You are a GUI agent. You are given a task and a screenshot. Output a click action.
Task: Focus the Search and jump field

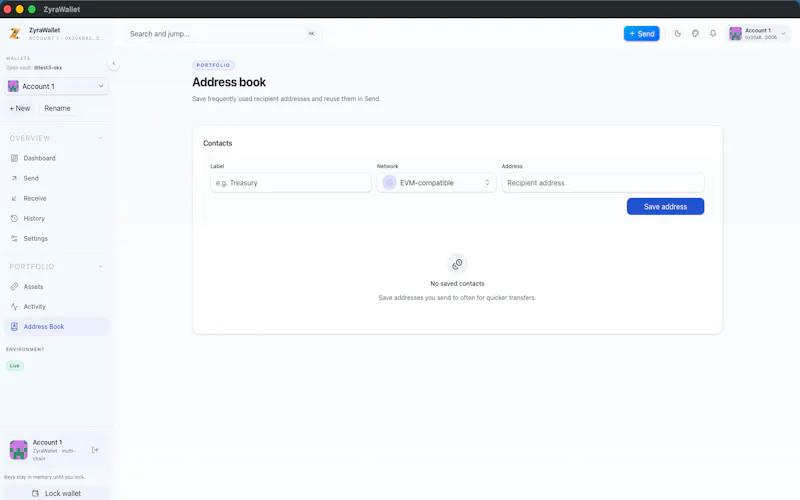click(x=223, y=34)
